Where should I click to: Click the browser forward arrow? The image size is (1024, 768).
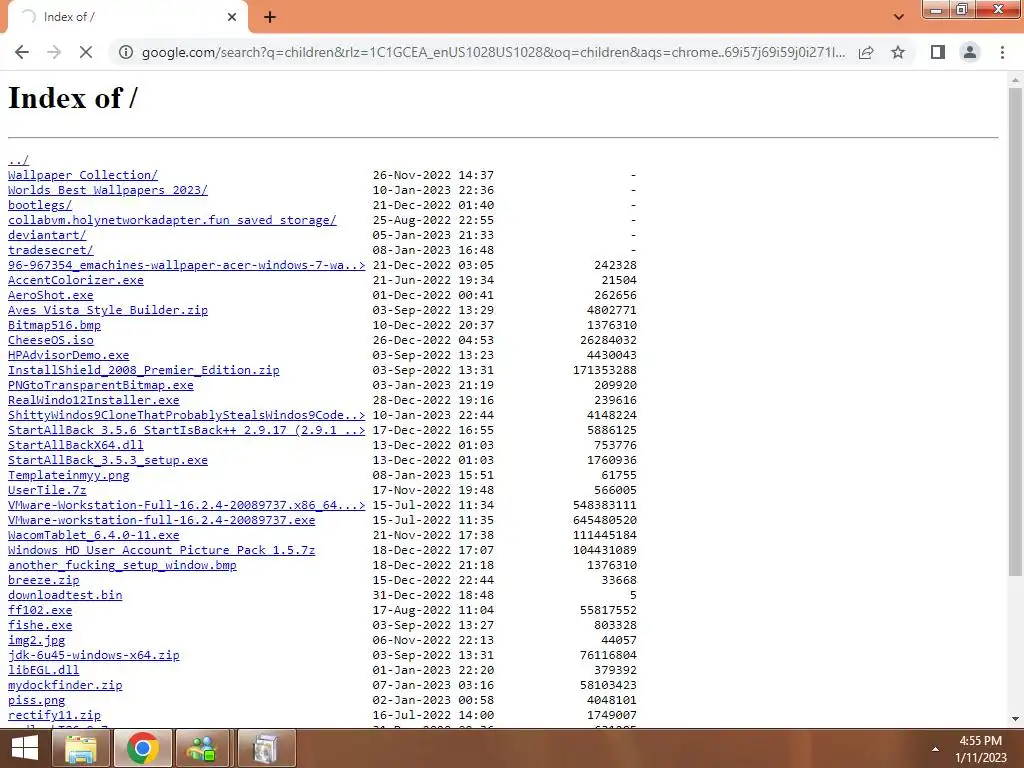(54, 52)
